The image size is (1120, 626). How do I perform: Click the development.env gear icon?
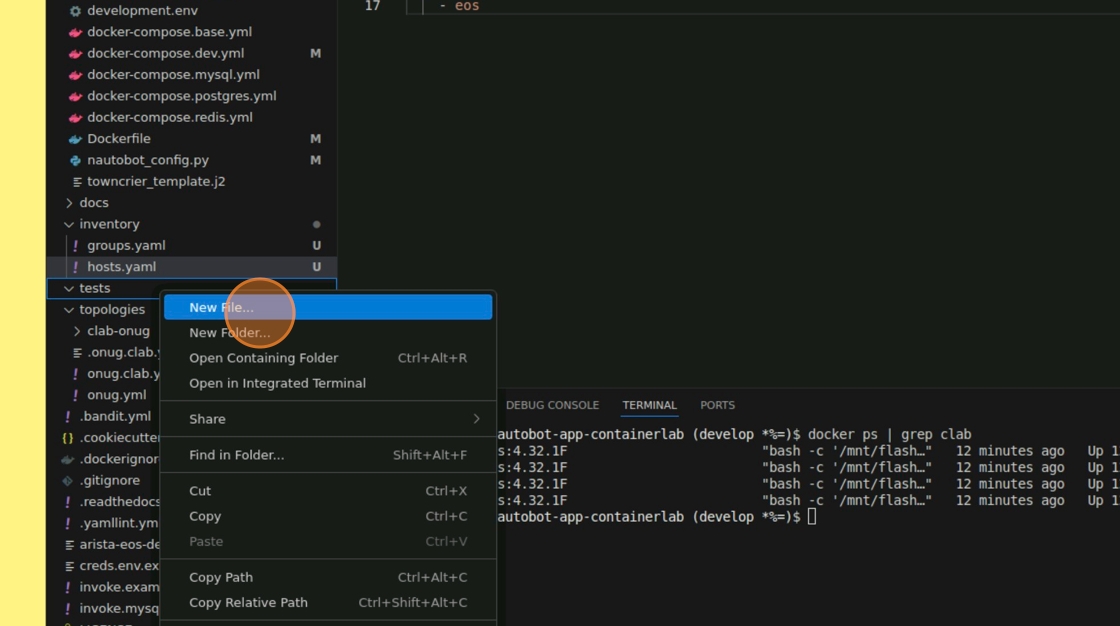75,11
